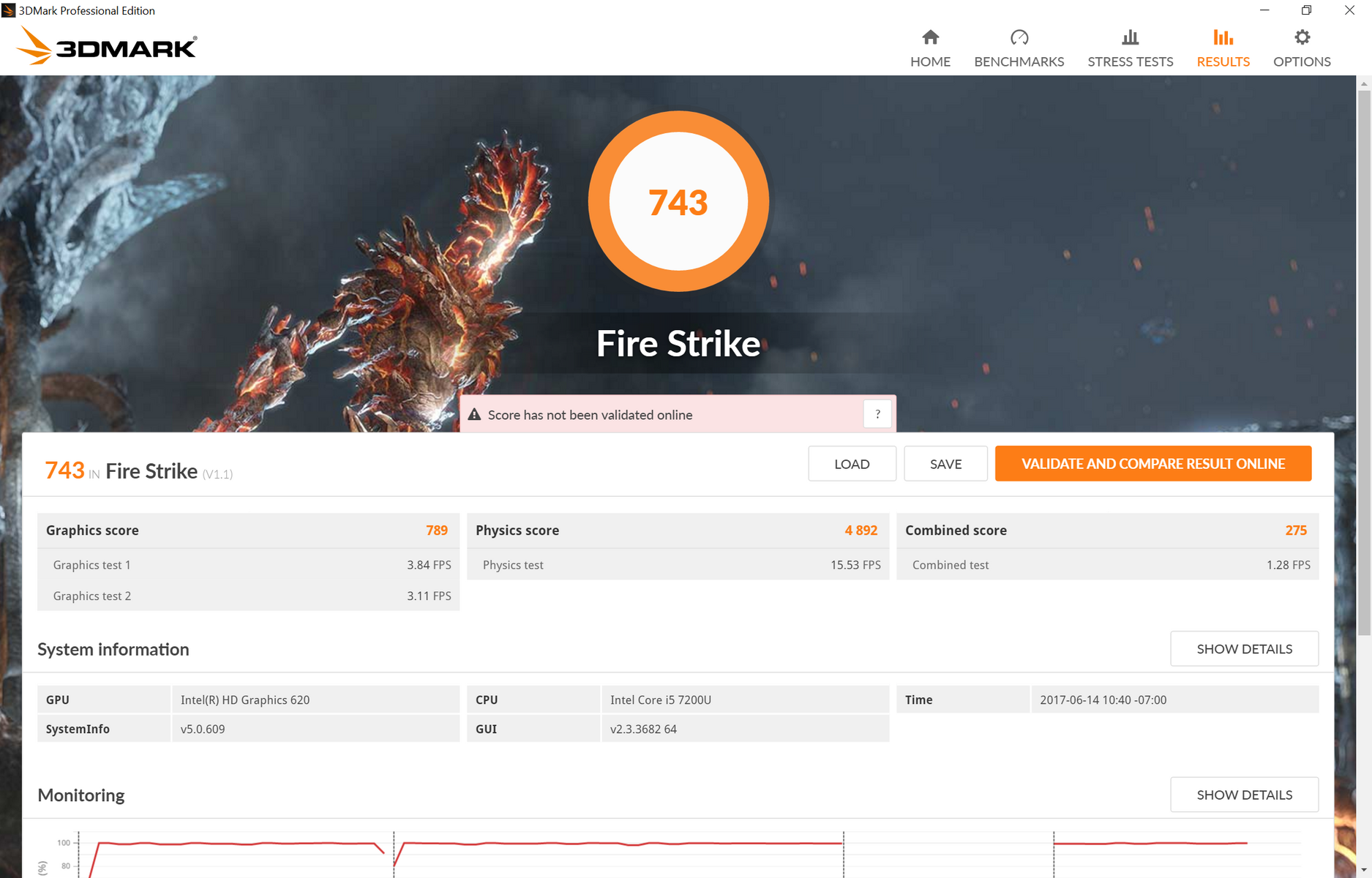The height and width of the screenshot is (878, 1372).
Task: Click the Intel Core i5 7200U value
Action: click(x=661, y=699)
